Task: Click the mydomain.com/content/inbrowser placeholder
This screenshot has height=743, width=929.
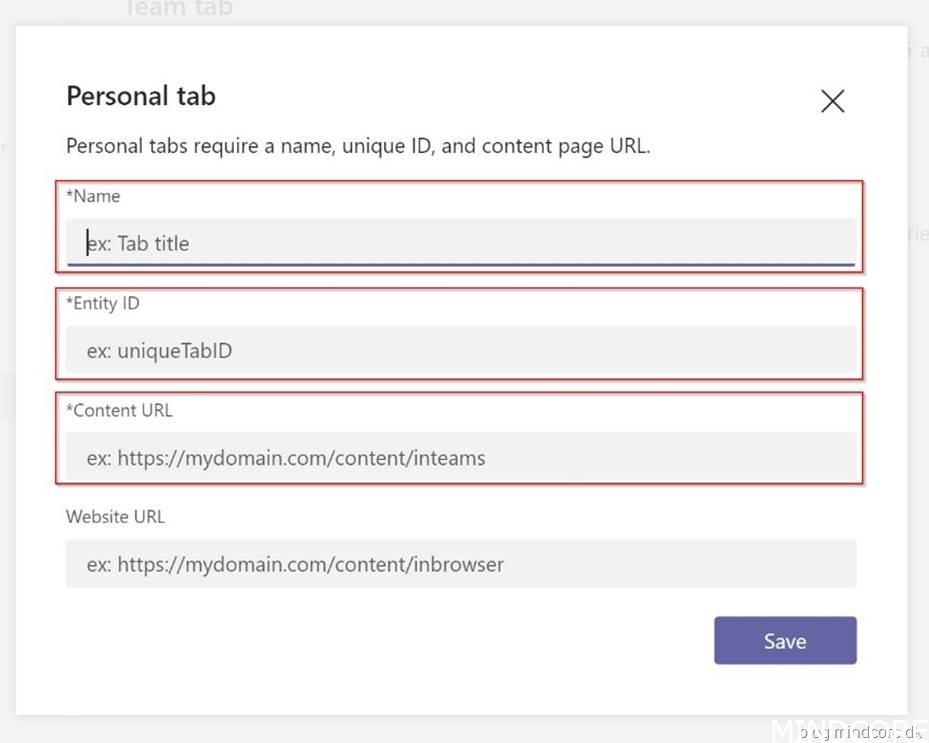Action: (x=295, y=564)
